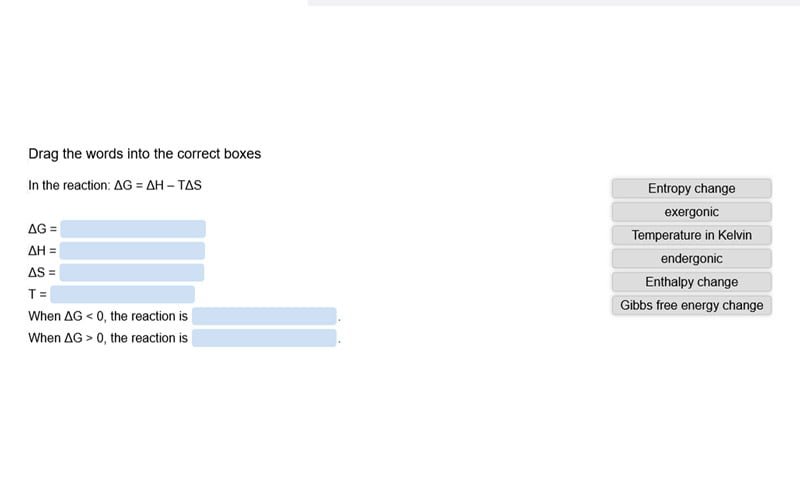Select the endergonic word tile
Viewport: 800px width, 500px height.
click(691, 259)
